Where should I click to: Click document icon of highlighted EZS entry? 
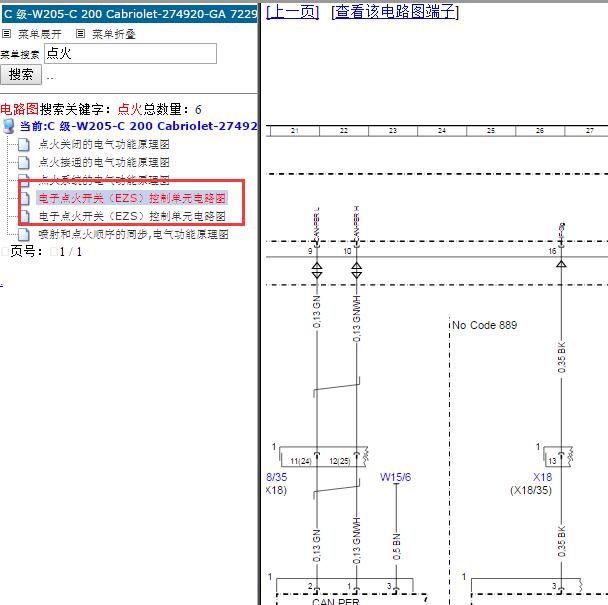[x=24, y=198]
